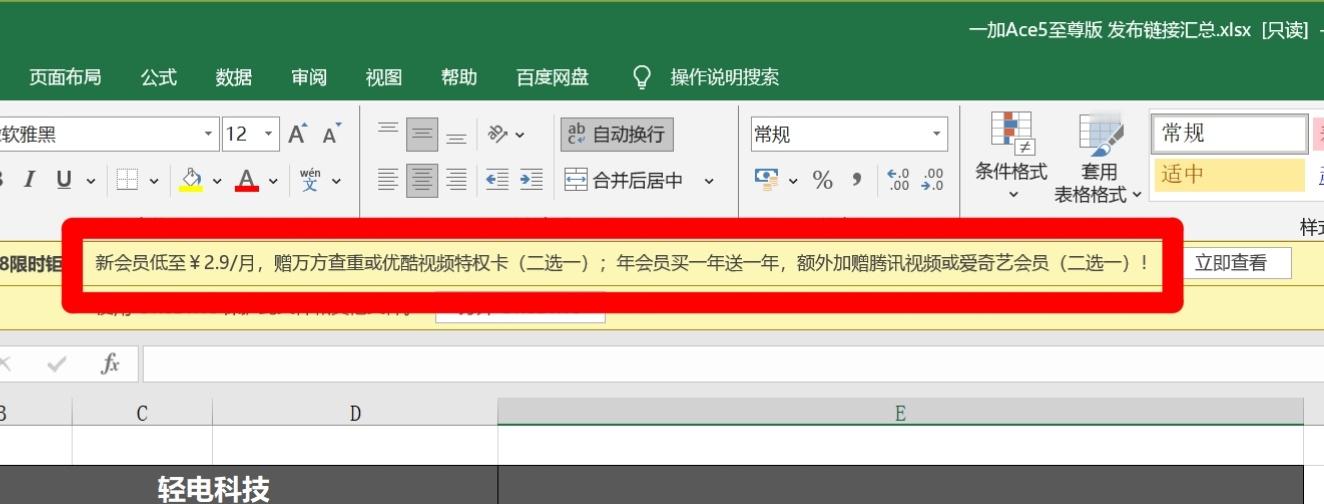Toggle center horizontal alignment

422,180
